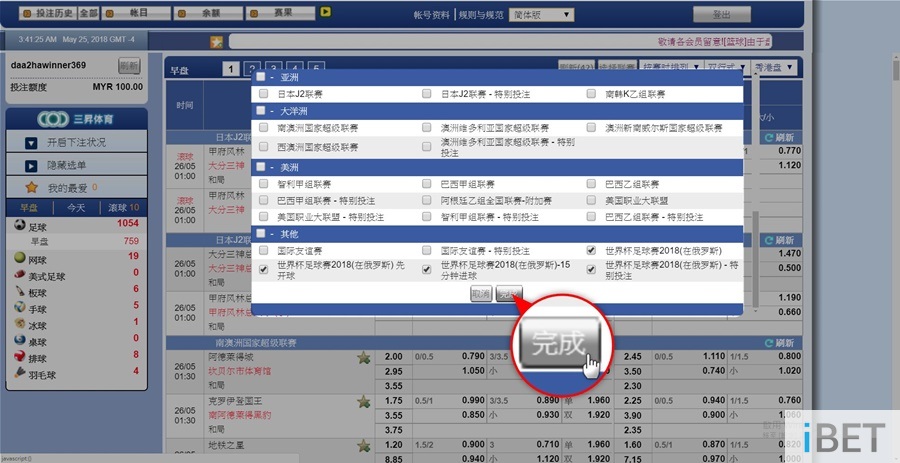Click the 排球 volleyball icon

pyautogui.click(x=20, y=357)
